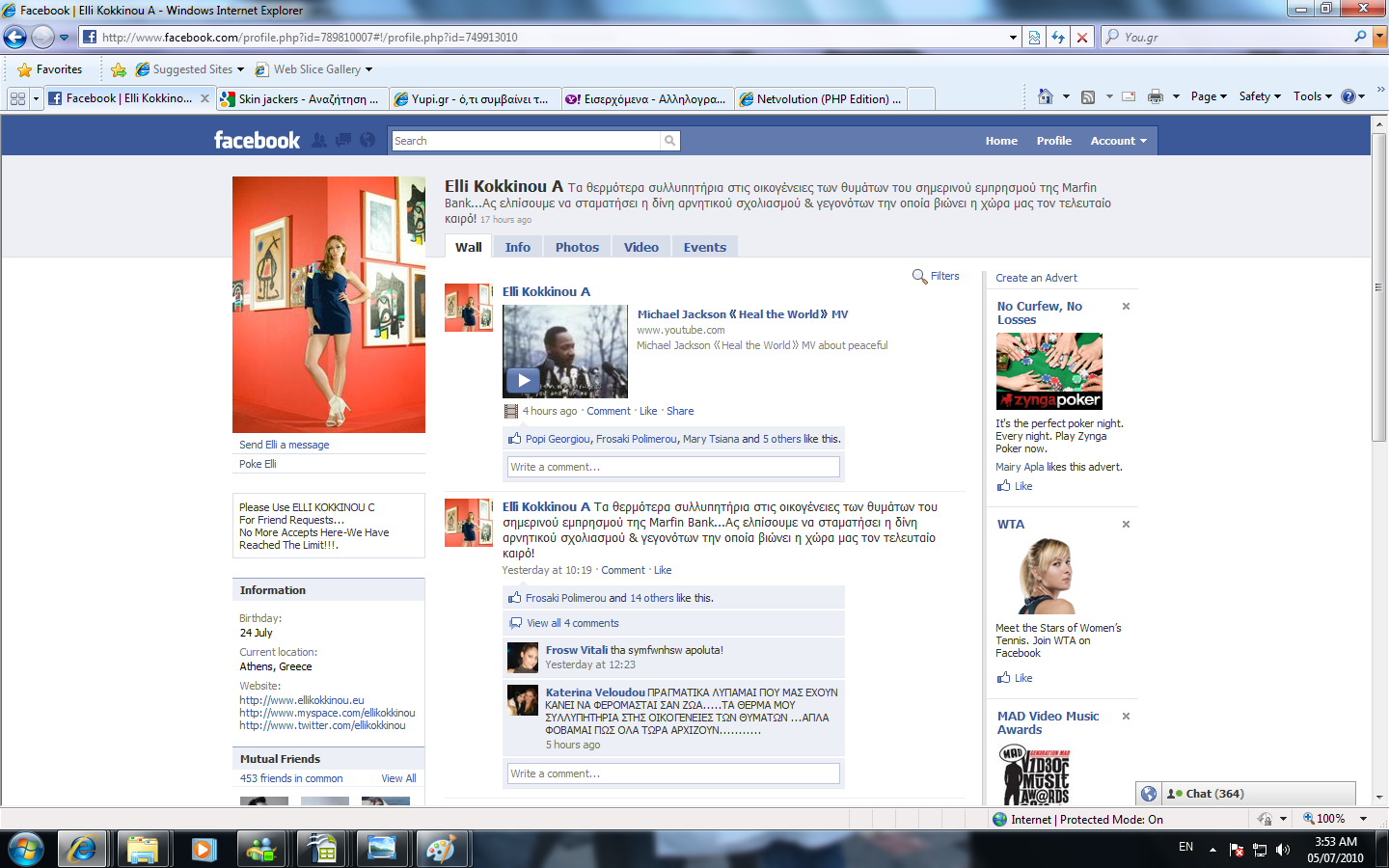This screenshot has height=868, width=1389.
Task: Click the Poke Elli link
Action: [258, 464]
